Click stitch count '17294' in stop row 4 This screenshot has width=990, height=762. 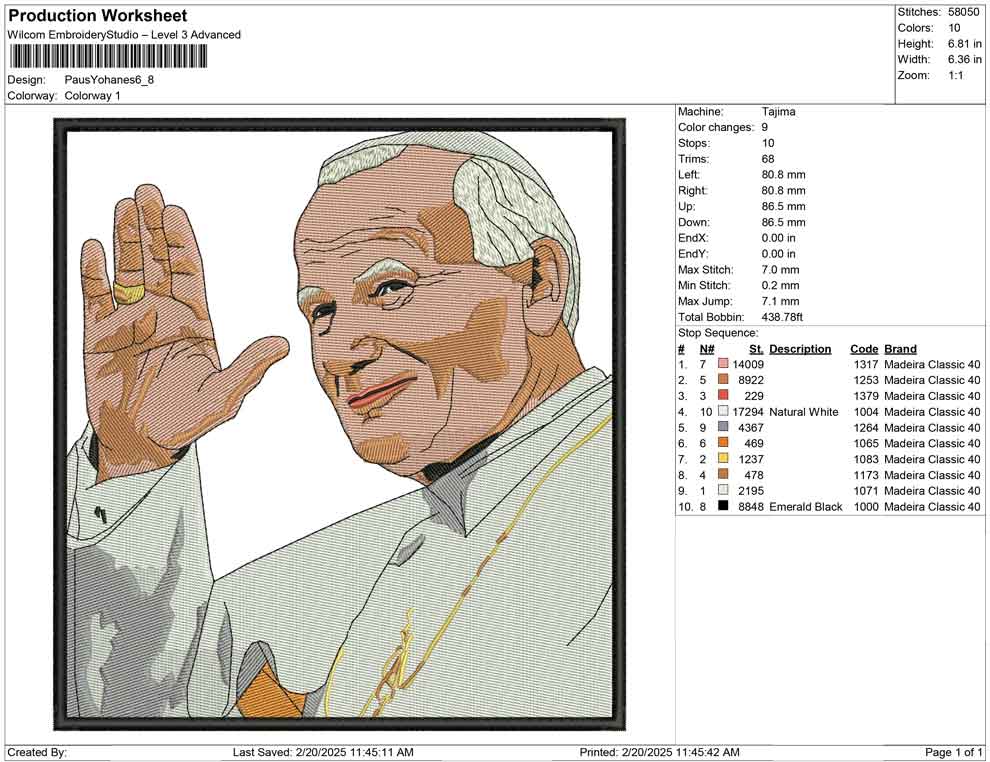[748, 412]
